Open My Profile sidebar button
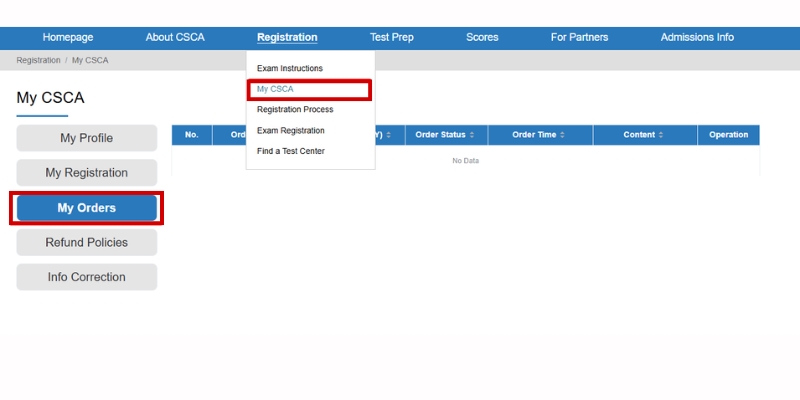 87,138
